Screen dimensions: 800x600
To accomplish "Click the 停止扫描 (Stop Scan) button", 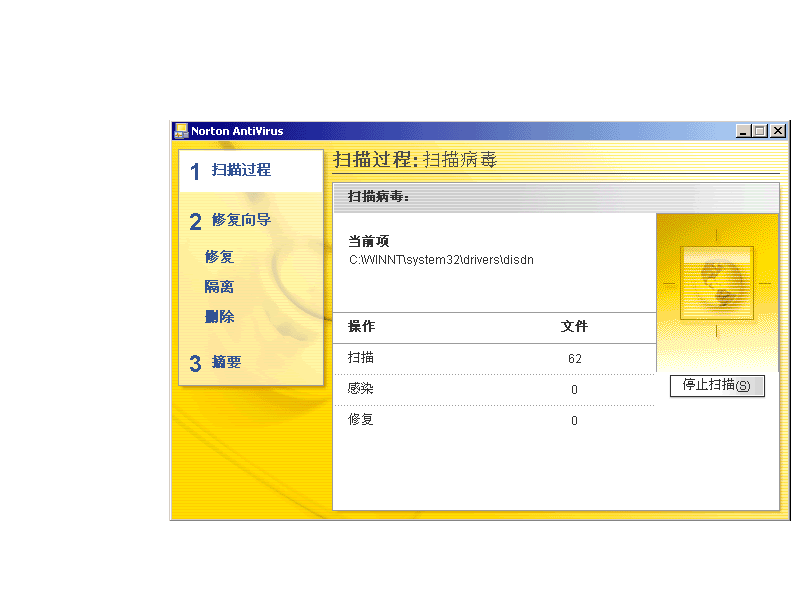I will [x=717, y=386].
